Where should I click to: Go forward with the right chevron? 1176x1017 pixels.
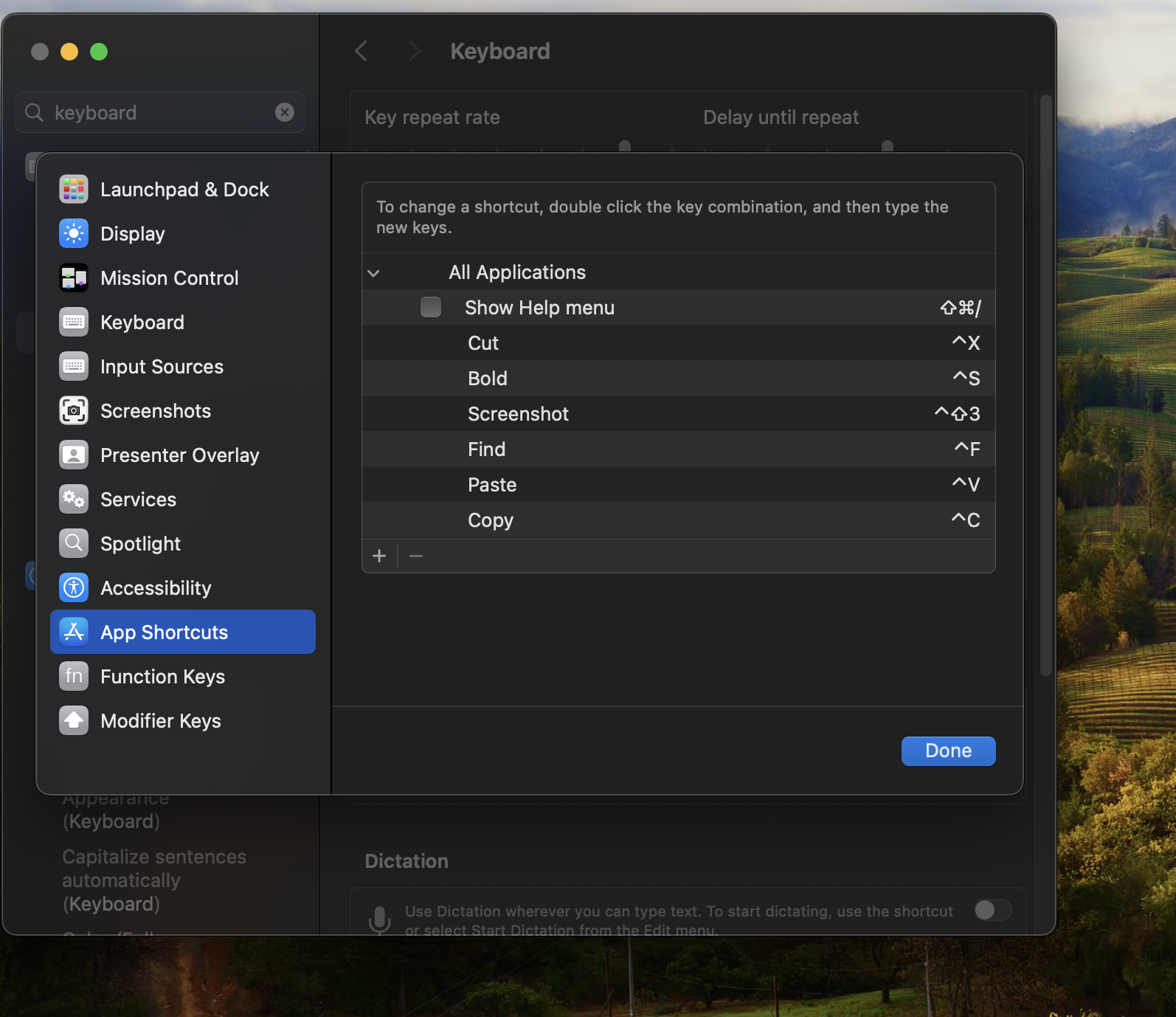point(414,51)
